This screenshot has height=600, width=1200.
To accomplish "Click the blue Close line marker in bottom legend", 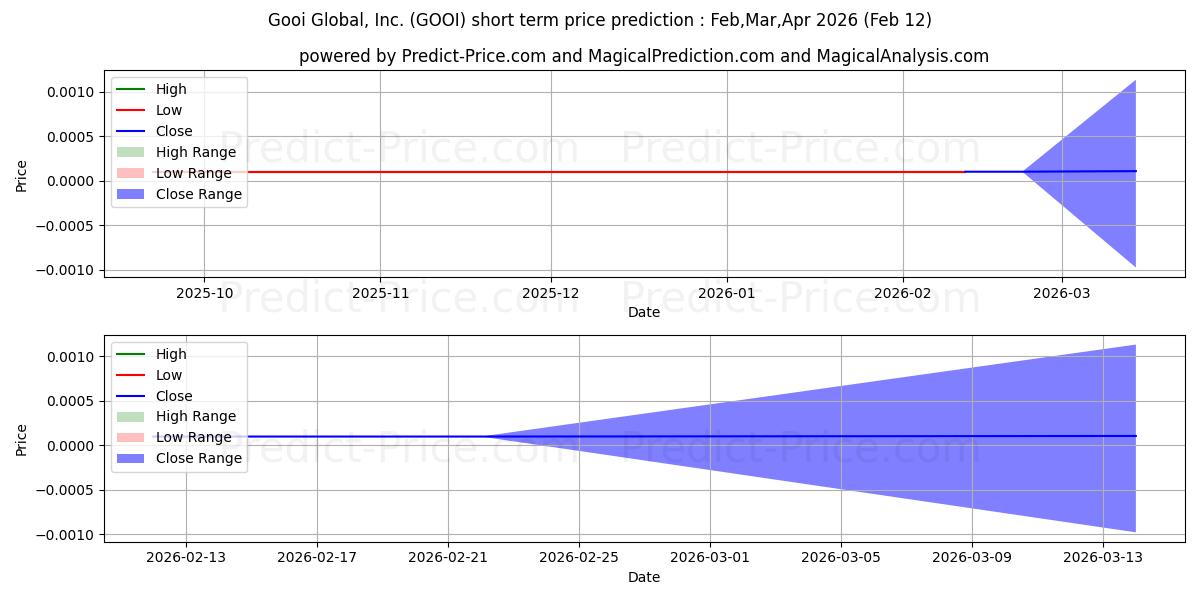I will tap(131, 396).
